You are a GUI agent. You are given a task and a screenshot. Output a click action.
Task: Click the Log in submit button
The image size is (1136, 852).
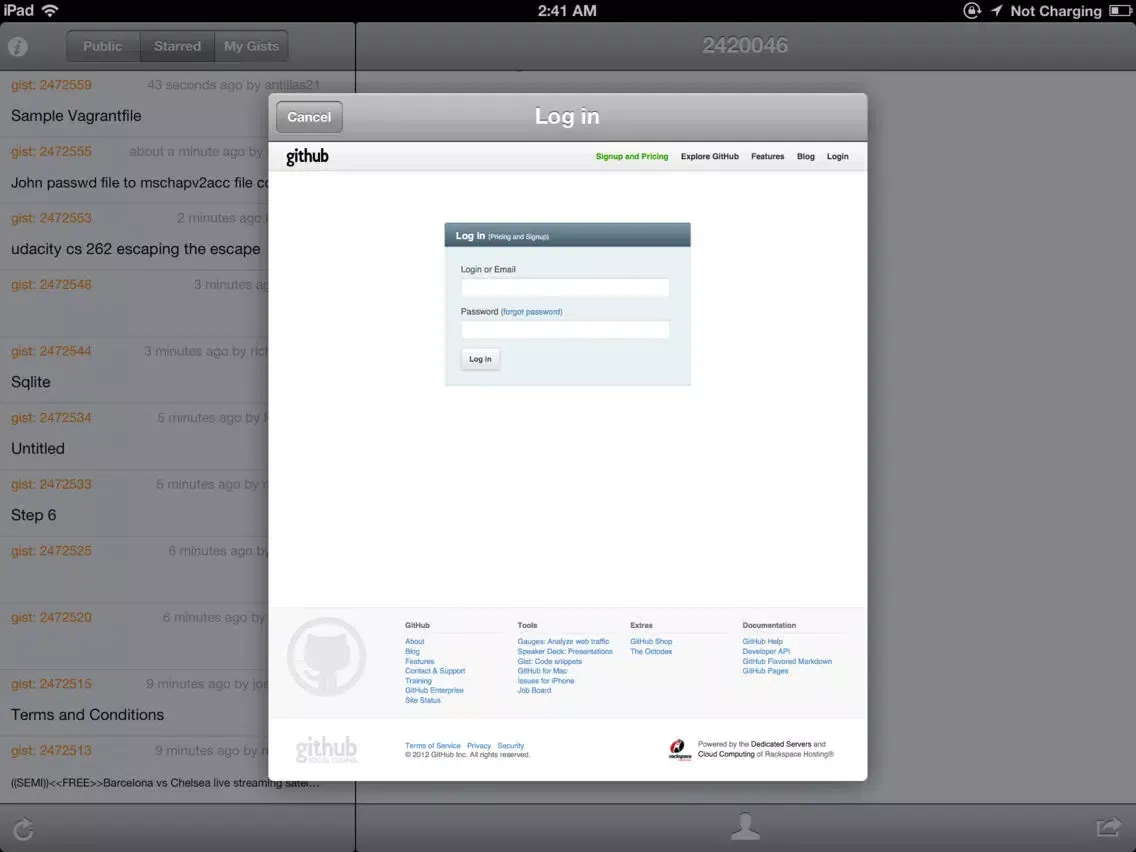(480, 359)
